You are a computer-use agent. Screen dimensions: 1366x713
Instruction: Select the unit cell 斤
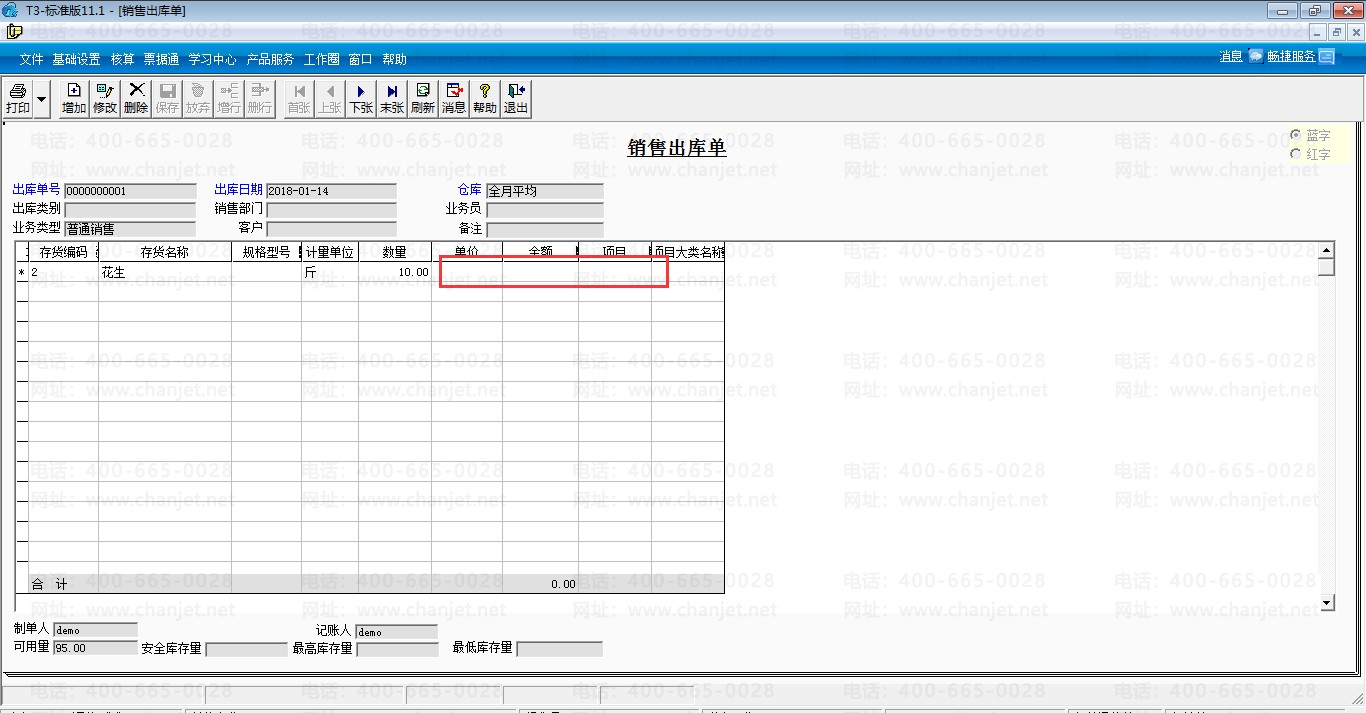330,272
